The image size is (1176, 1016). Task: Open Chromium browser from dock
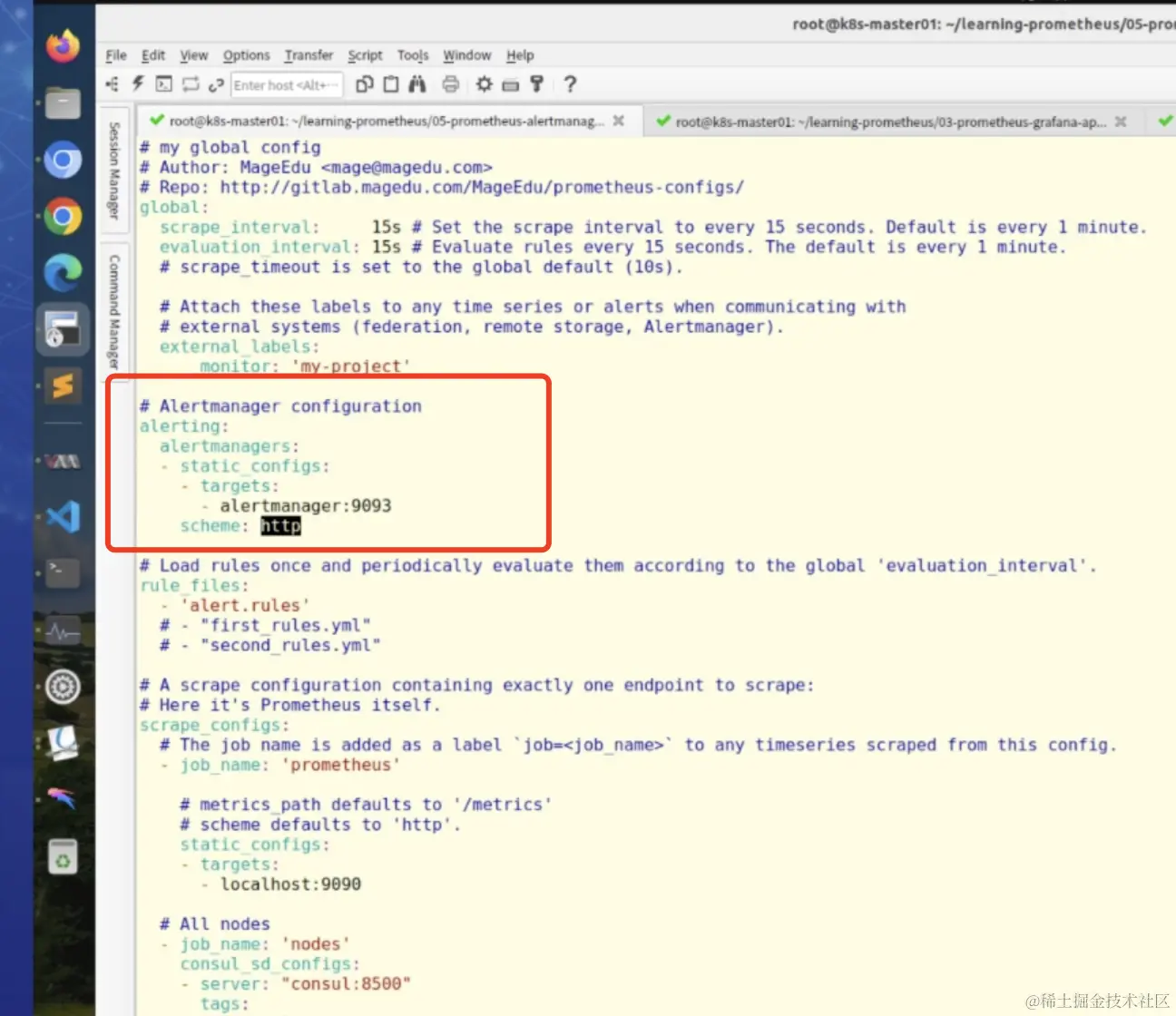63,161
